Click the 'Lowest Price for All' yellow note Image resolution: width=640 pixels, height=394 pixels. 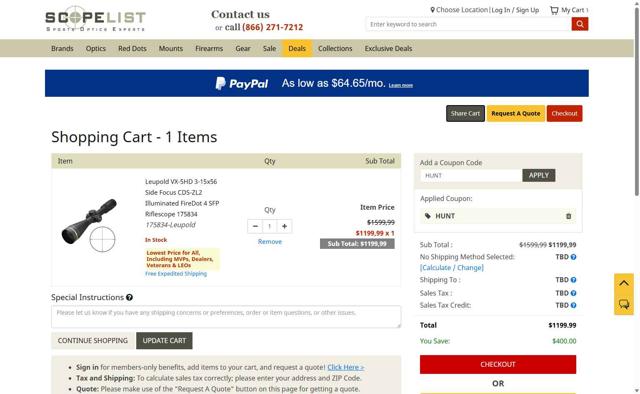[x=182, y=259]
